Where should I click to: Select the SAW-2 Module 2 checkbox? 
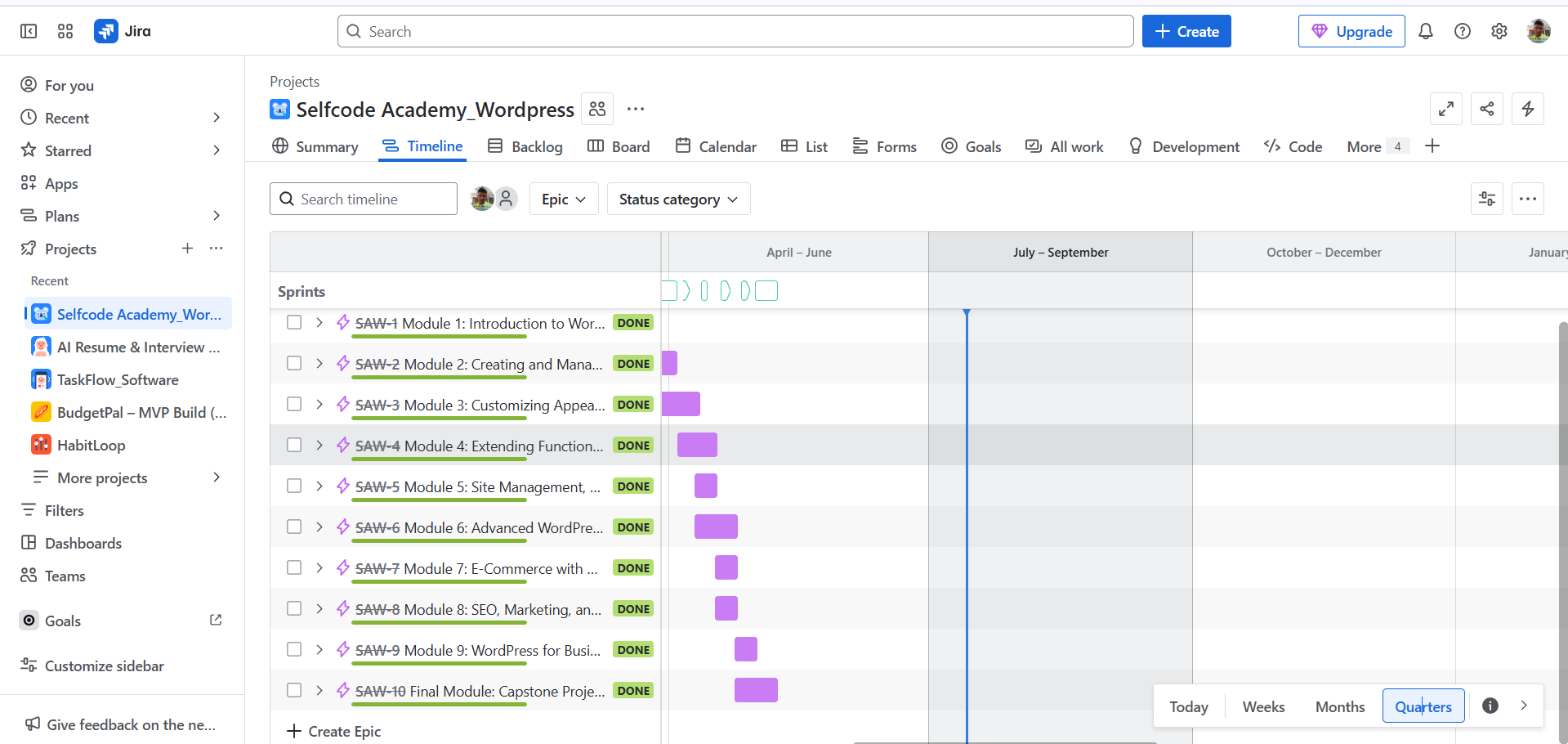294,363
